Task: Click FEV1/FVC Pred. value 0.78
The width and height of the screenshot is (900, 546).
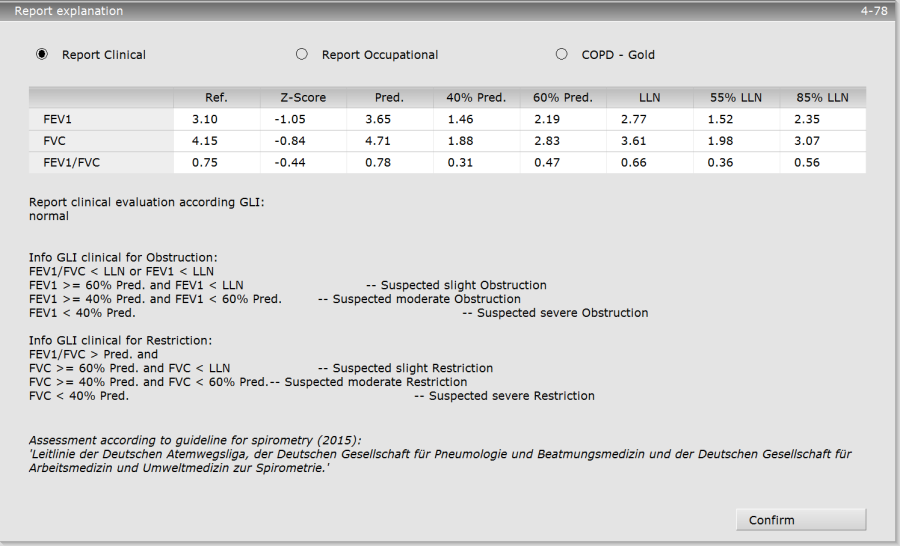Action: pyautogui.click(x=378, y=162)
